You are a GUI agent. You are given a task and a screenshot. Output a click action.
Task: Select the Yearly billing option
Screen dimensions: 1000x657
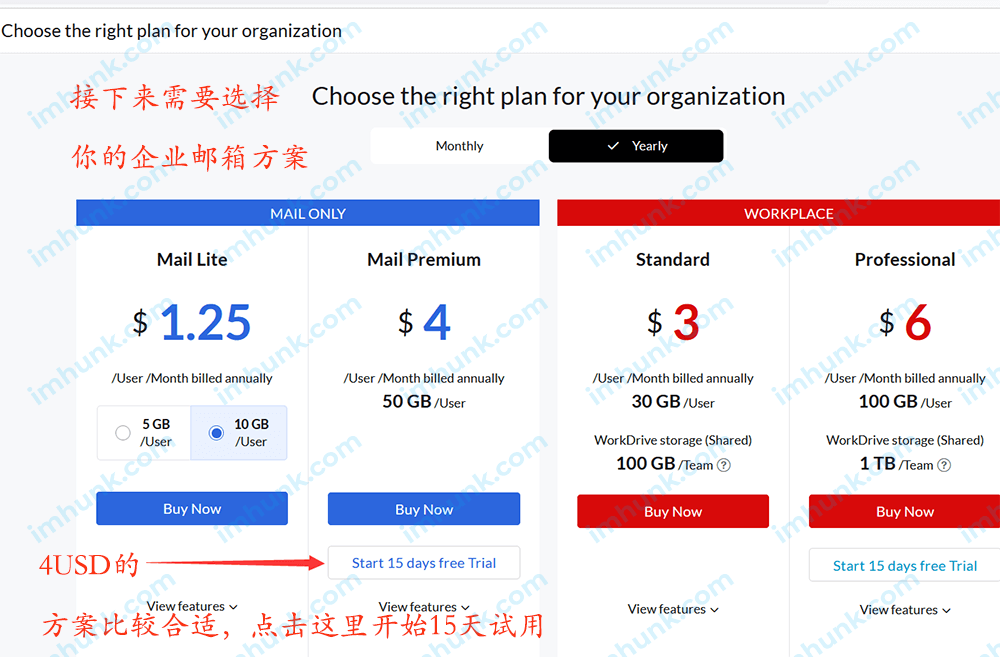(636, 146)
